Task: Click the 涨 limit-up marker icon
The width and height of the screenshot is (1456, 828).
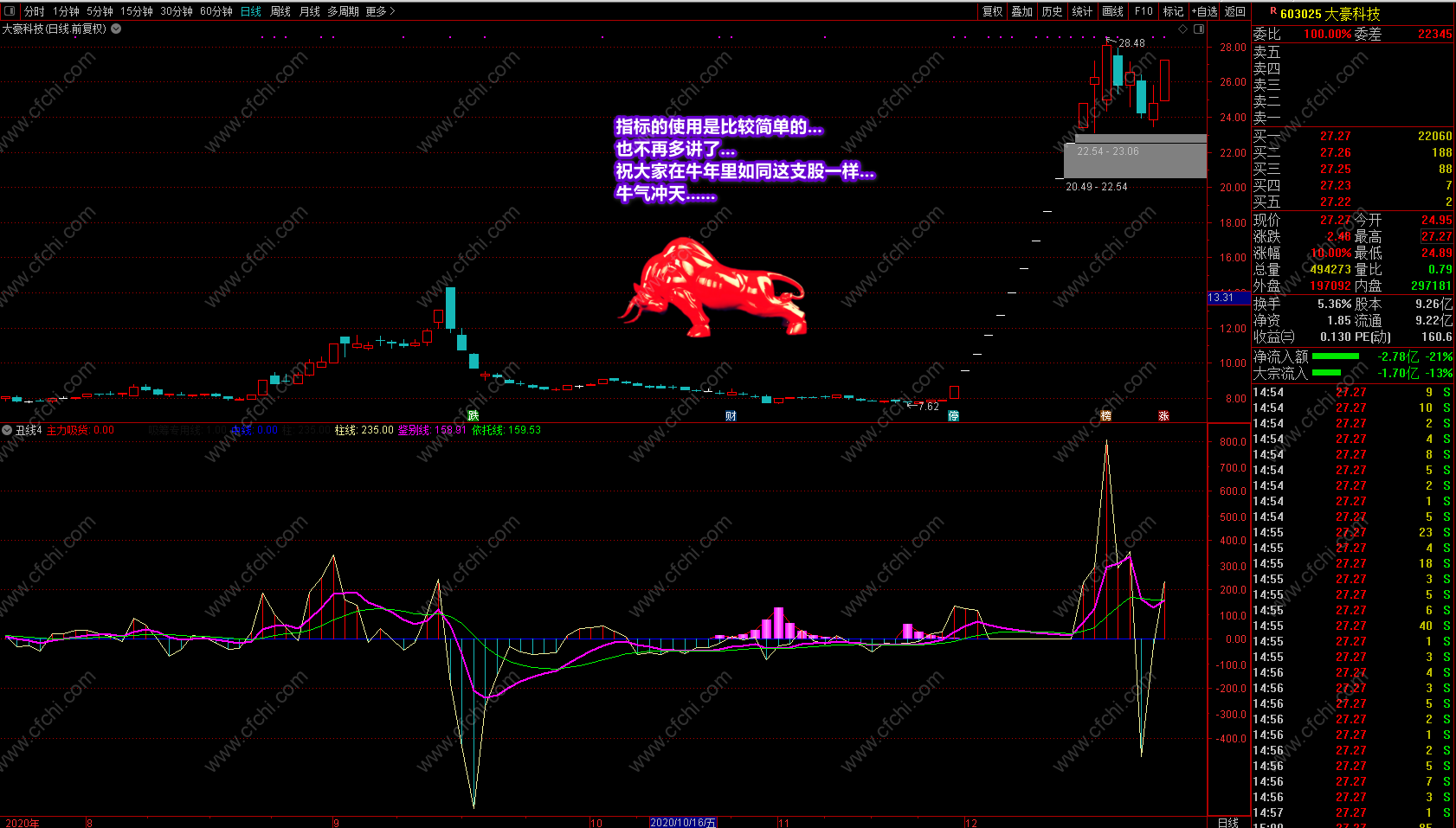Action: point(1163,416)
